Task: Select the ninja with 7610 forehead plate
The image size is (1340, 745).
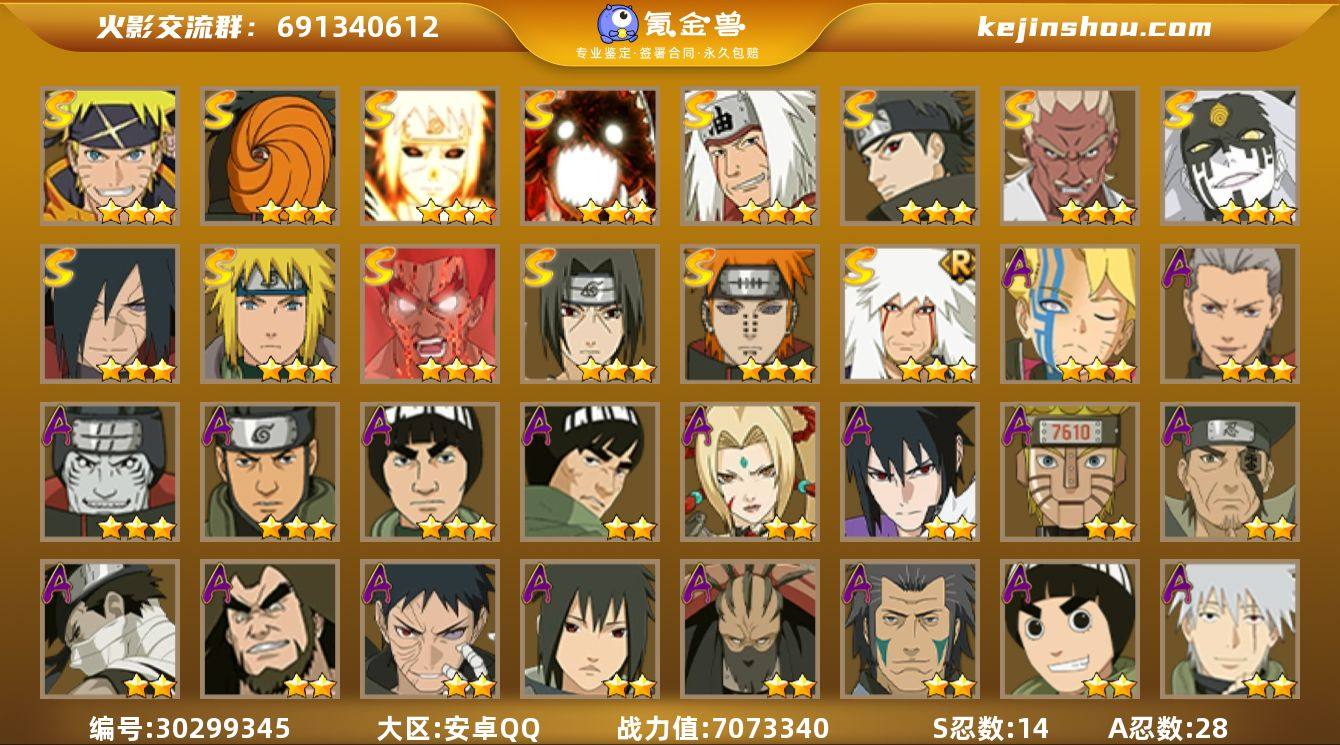Action: [x=1070, y=472]
